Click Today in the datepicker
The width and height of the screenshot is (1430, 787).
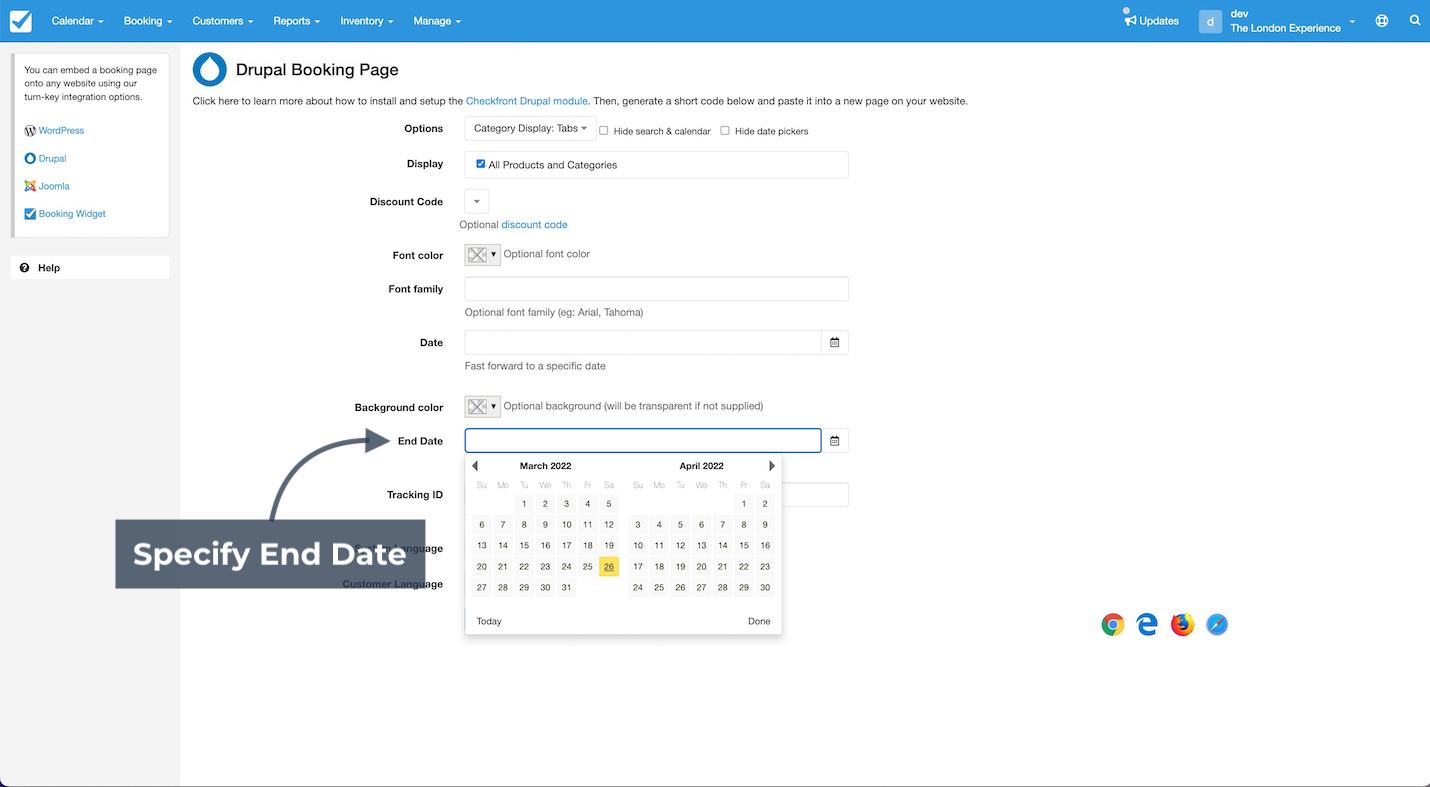(x=489, y=621)
